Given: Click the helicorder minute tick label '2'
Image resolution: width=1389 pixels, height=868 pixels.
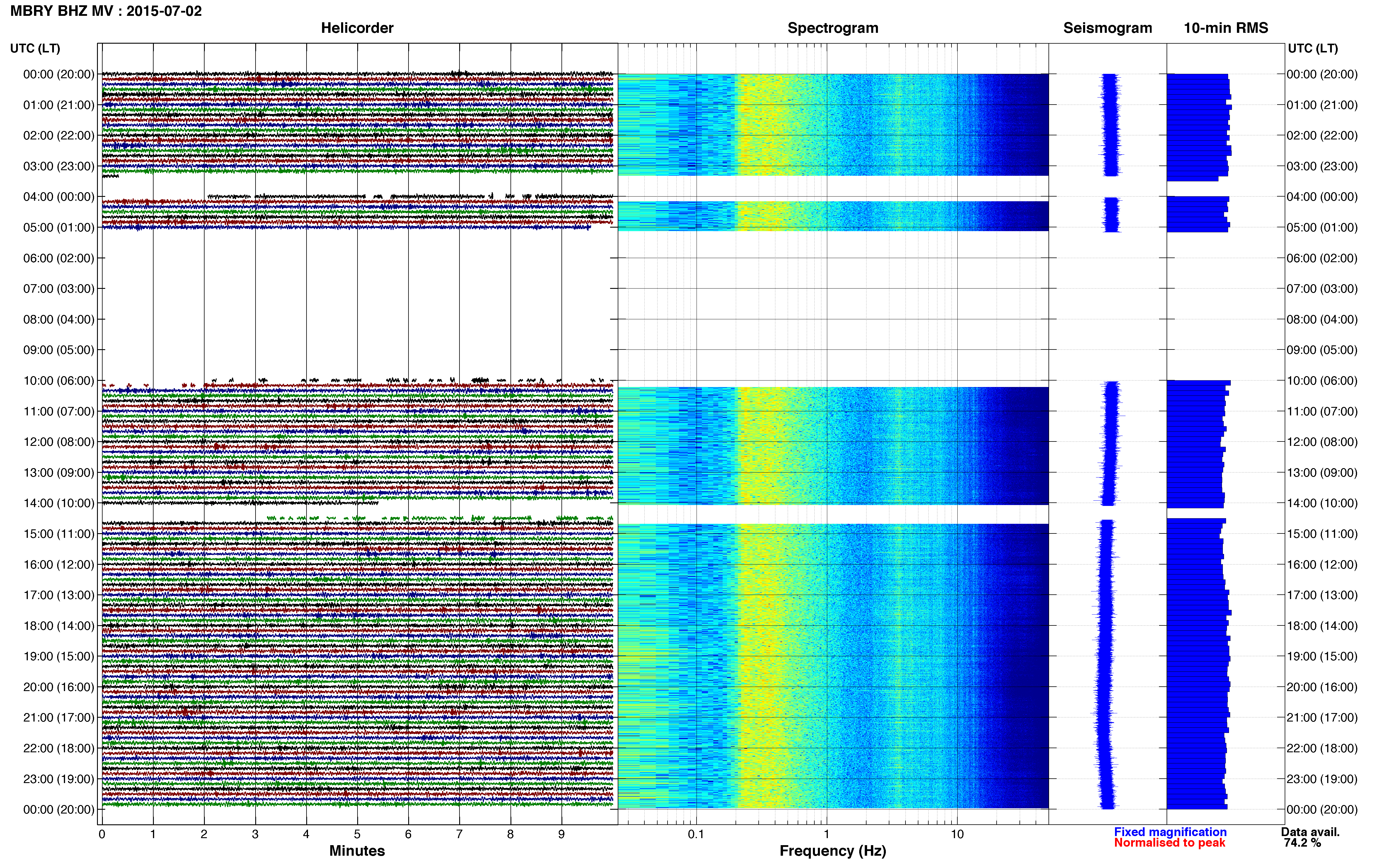Looking at the screenshot, I should click(204, 835).
